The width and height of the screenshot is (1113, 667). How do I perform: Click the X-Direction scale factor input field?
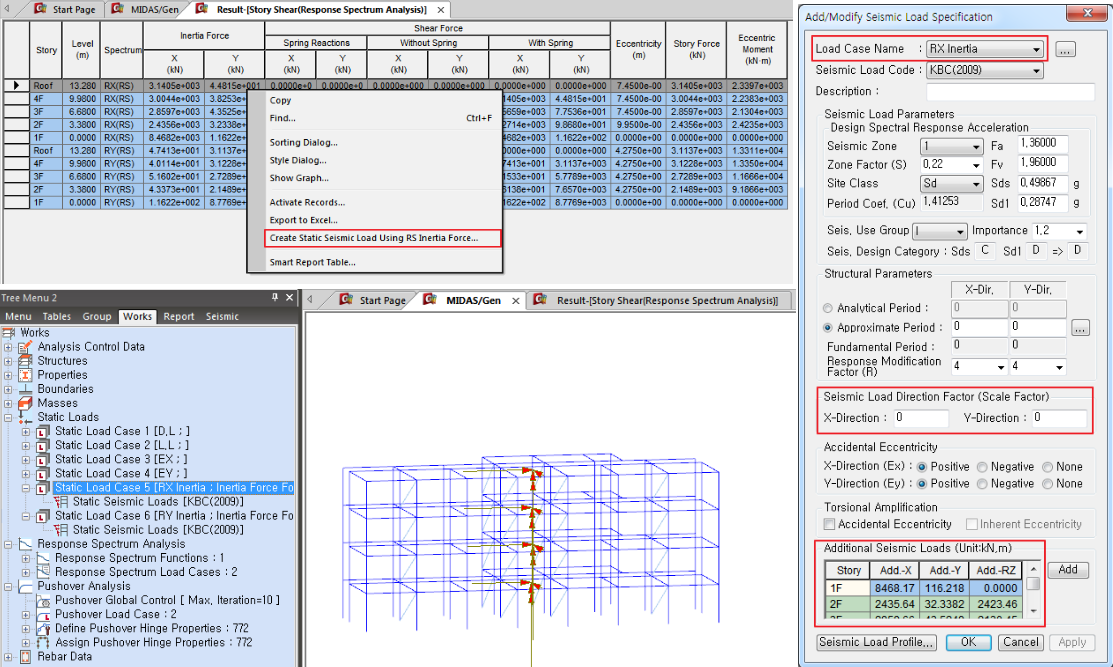[919, 418]
